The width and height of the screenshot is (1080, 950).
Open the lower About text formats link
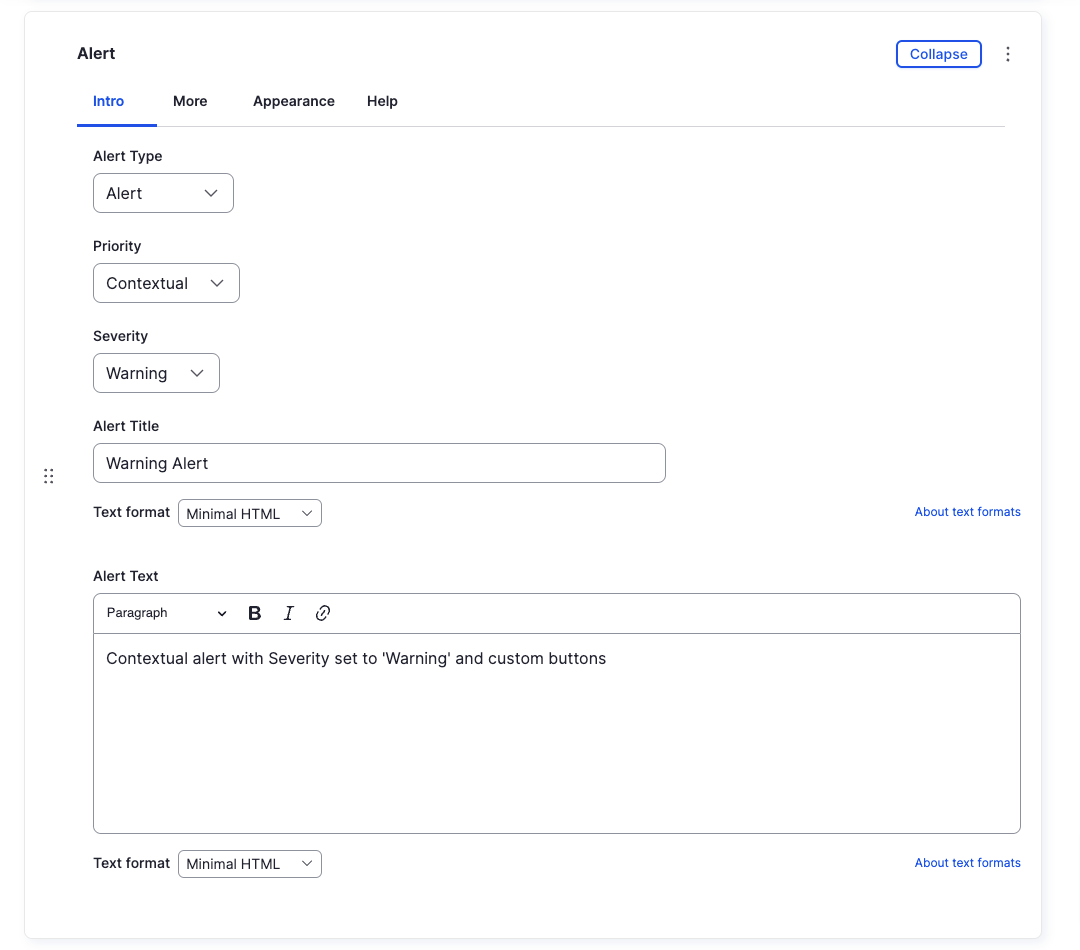click(967, 862)
